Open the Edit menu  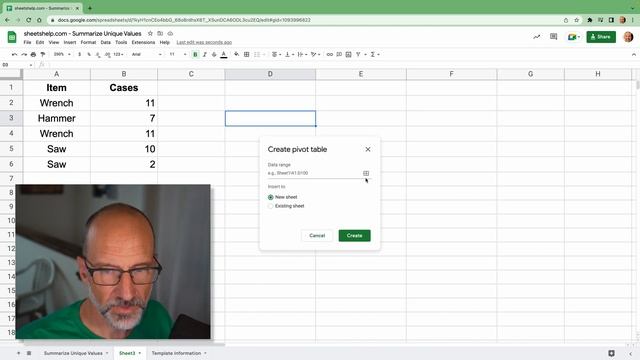click(x=40, y=42)
